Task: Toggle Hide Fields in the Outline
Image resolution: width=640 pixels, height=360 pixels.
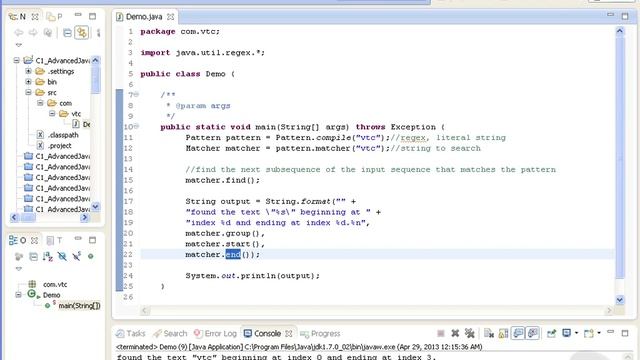Action: 62,256
